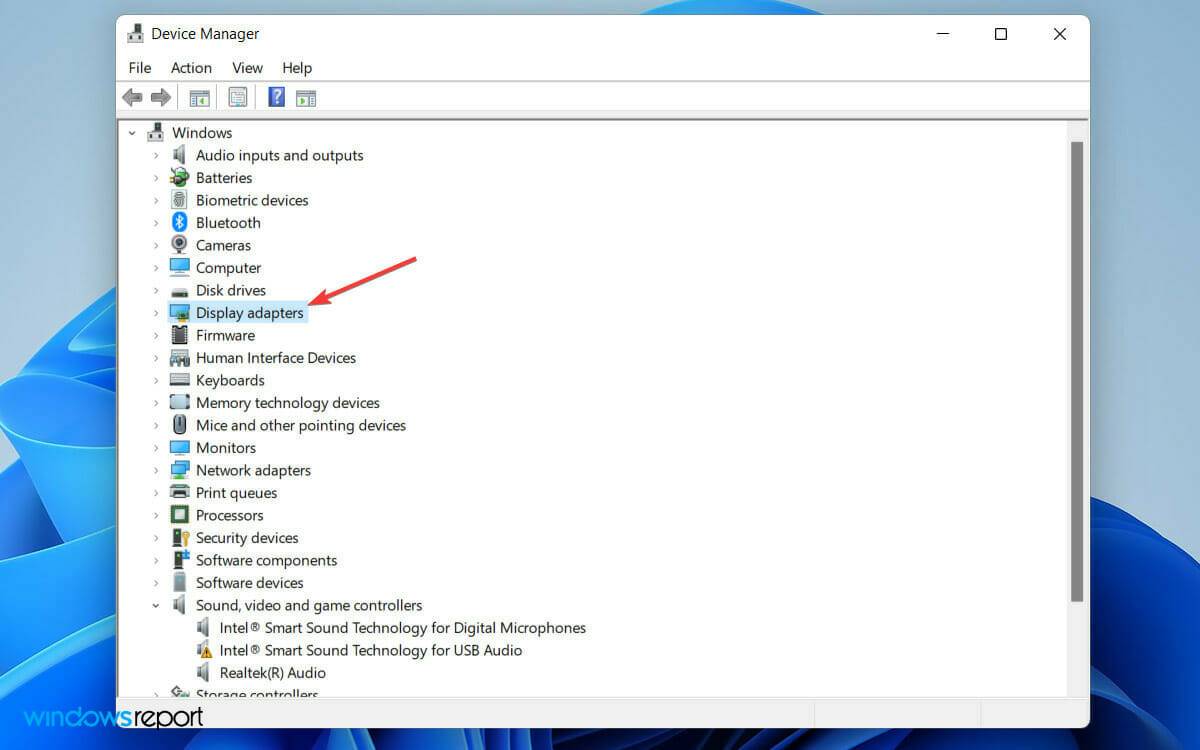Open the Action menu
Image resolution: width=1200 pixels, height=750 pixels.
pos(191,68)
